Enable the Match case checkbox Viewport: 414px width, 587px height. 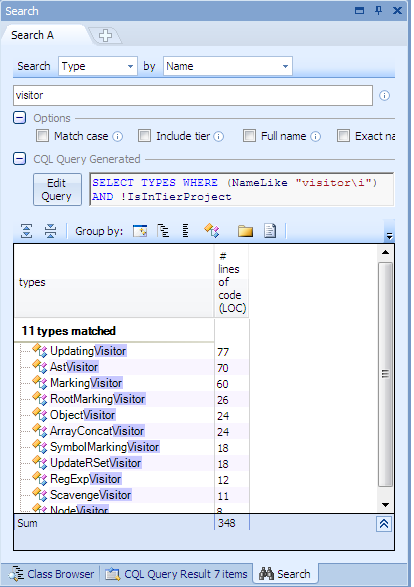pos(42,136)
